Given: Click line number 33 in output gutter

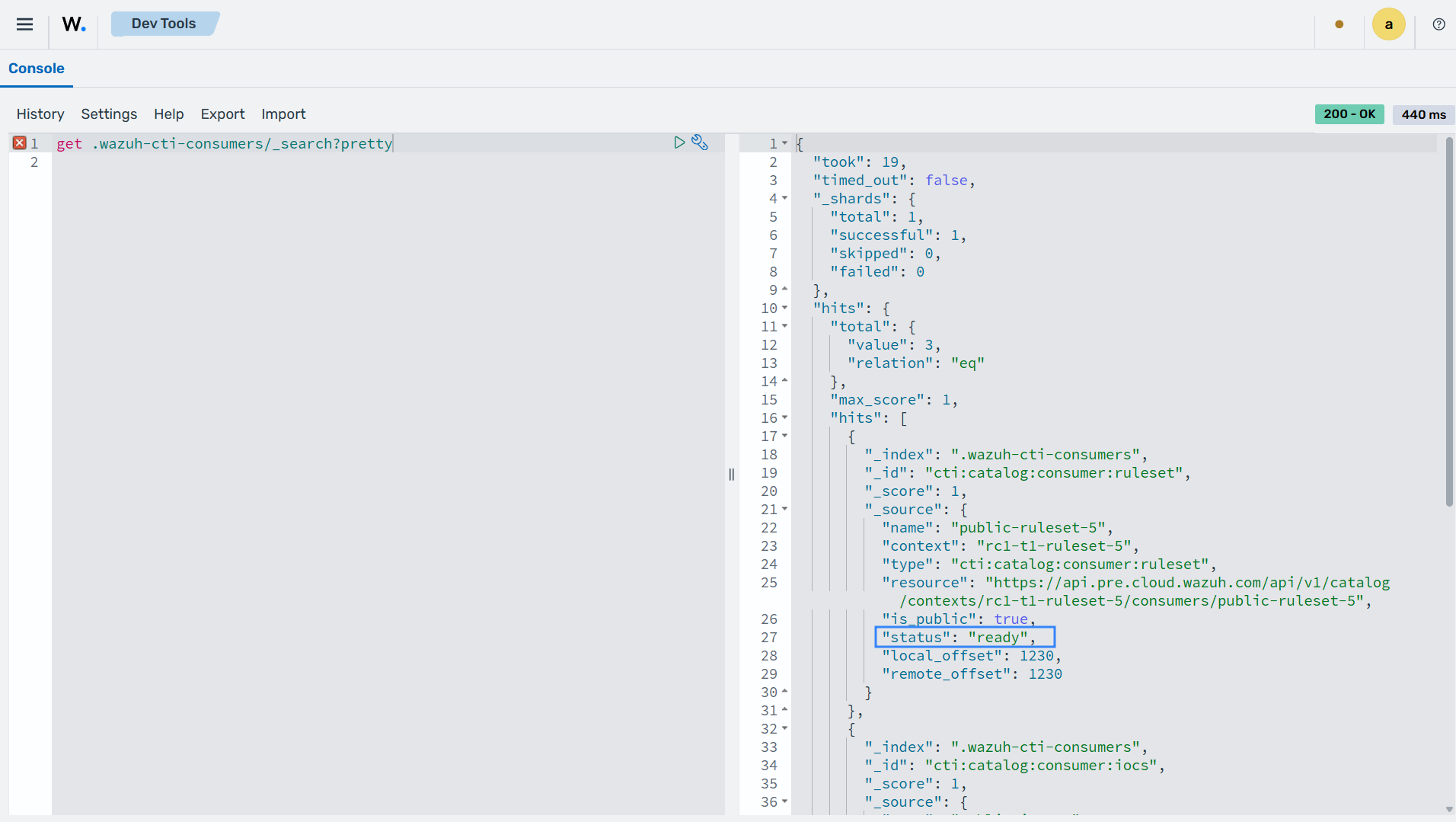Looking at the screenshot, I should point(769,747).
